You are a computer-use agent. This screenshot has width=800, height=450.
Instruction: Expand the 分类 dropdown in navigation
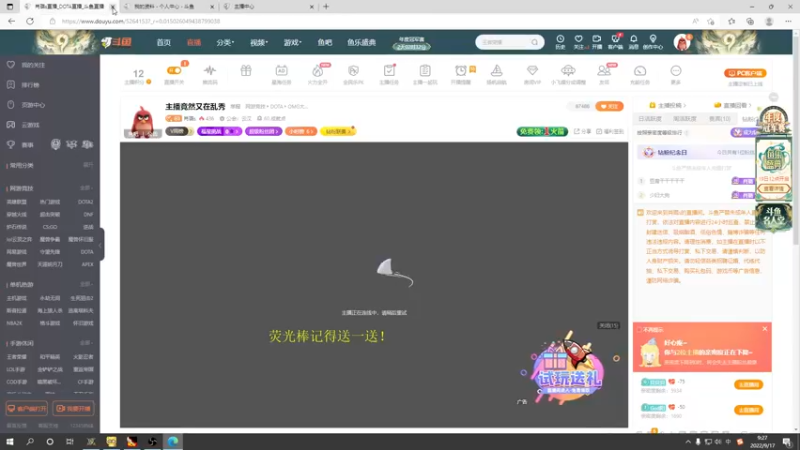pyautogui.click(x=225, y=42)
